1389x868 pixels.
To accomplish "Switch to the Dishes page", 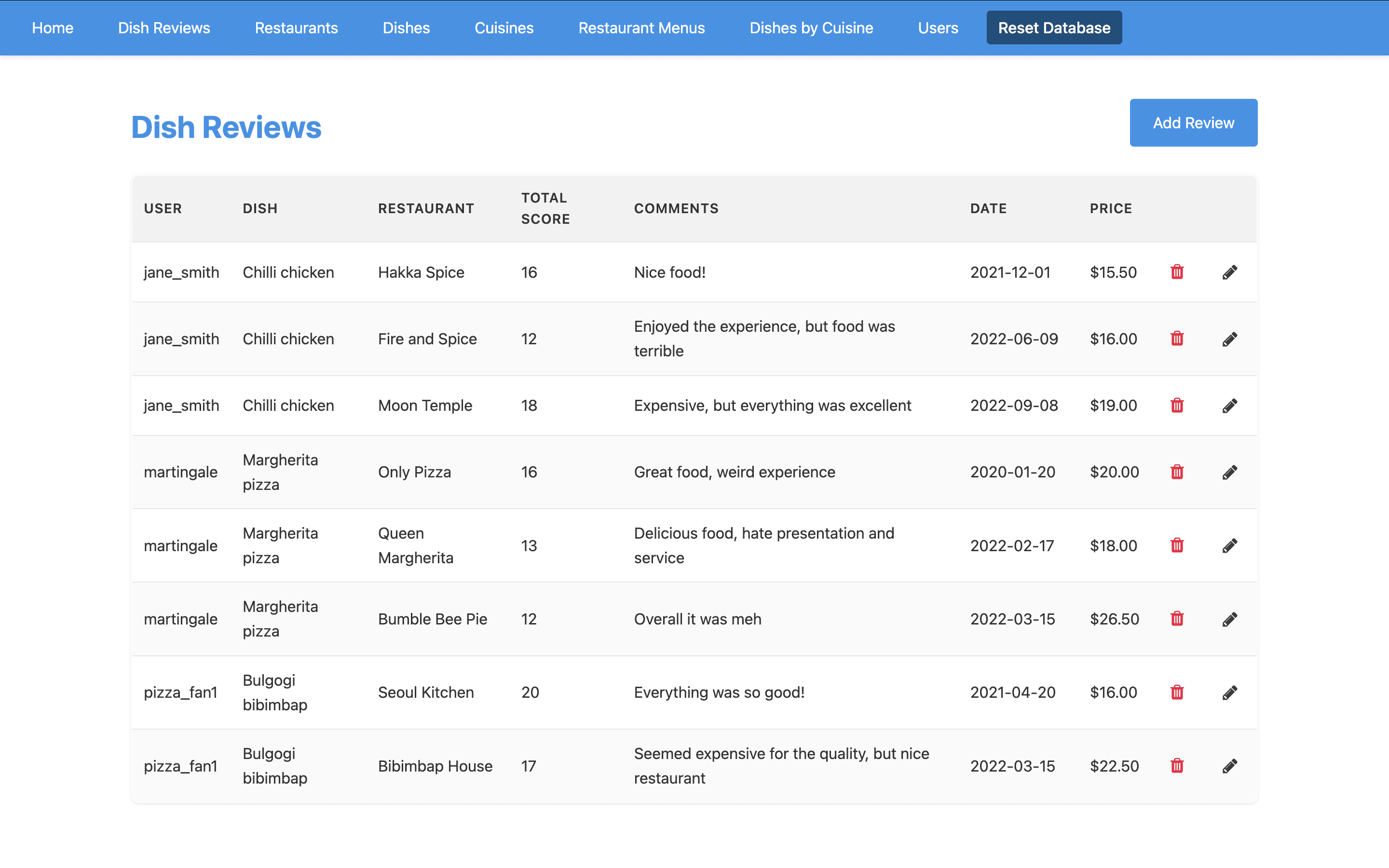I will pyautogui.click(x=406, y=27).
